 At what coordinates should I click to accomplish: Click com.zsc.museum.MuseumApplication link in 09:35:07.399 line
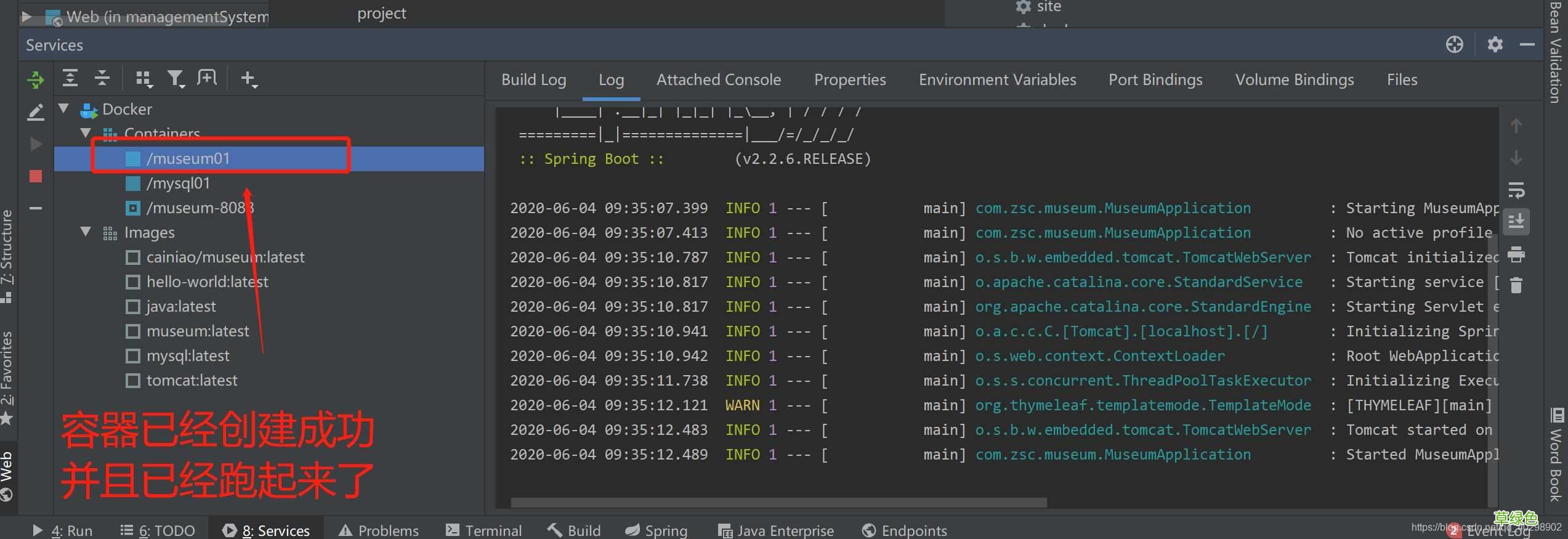tap(1113, 208)
